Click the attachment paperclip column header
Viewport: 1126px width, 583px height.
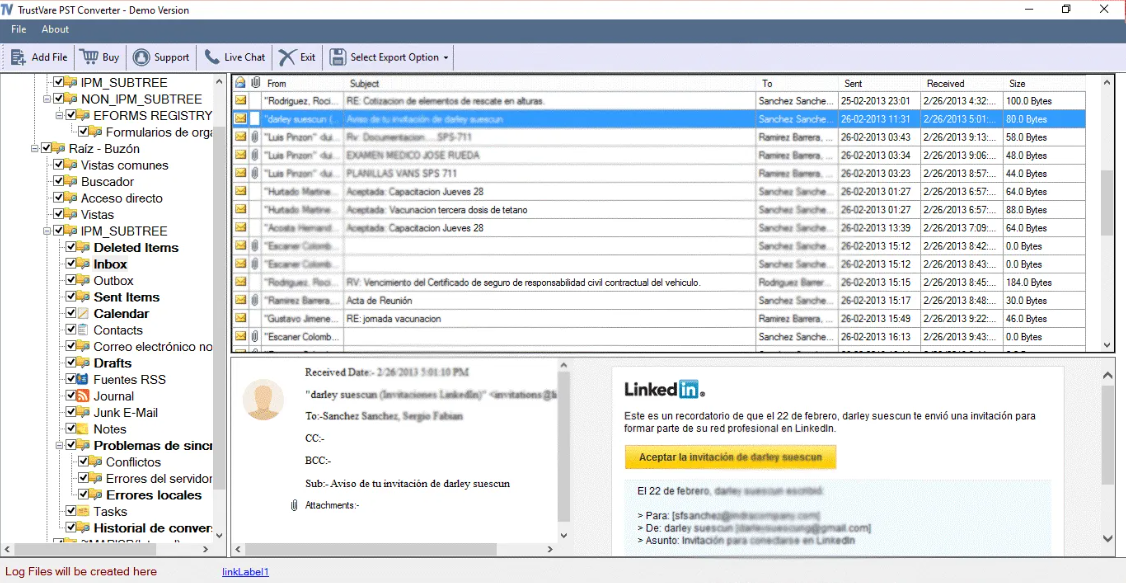coord(255,83)
